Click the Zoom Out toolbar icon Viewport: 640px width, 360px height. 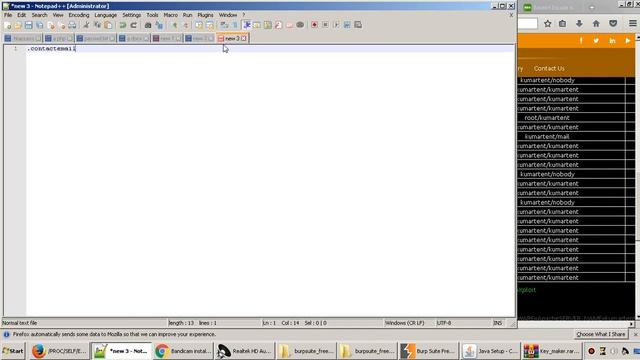point(186,25)
